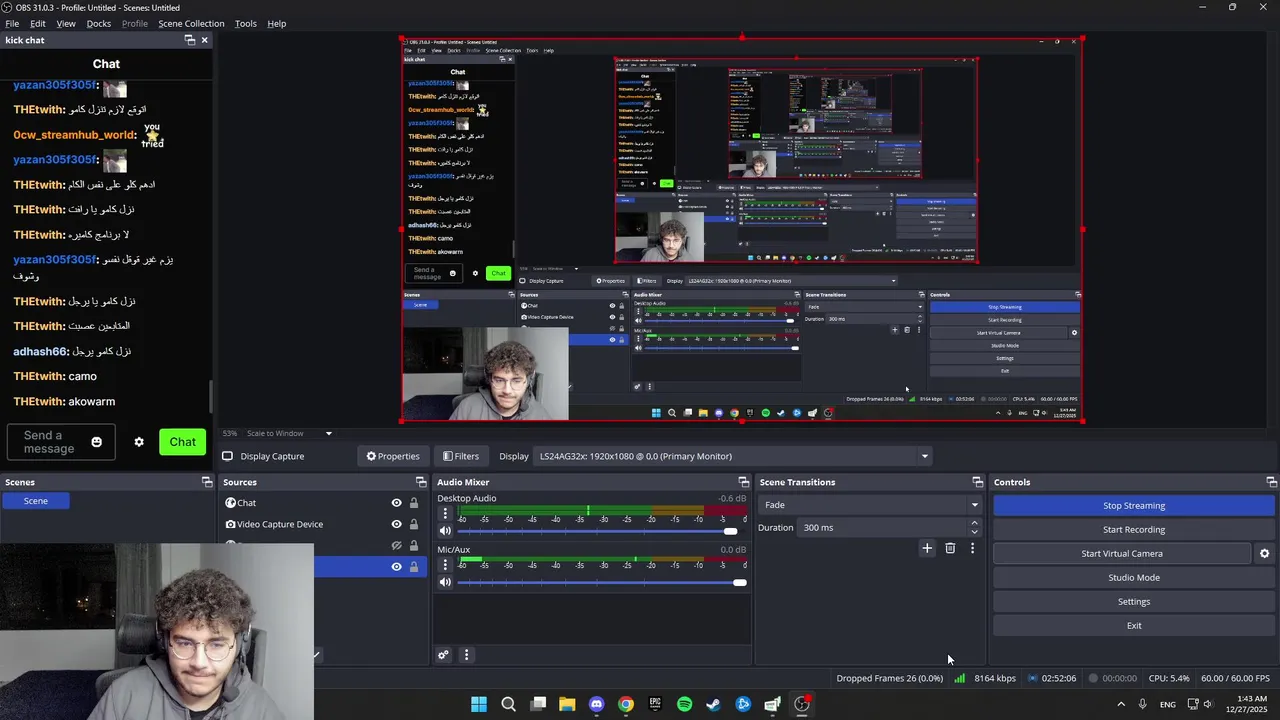This screenshot has width=1280, height=720.
Task: Open the Edit menu
Action: (x=38, y=23)
